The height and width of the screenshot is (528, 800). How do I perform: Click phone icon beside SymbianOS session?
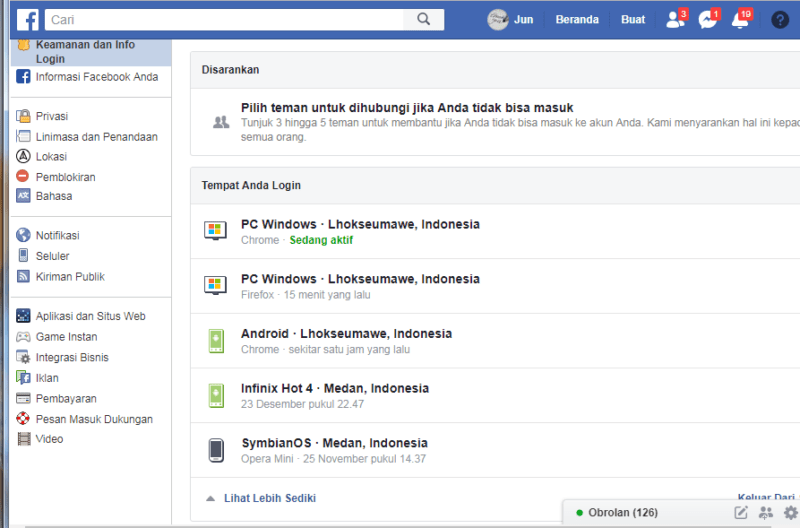216,450
